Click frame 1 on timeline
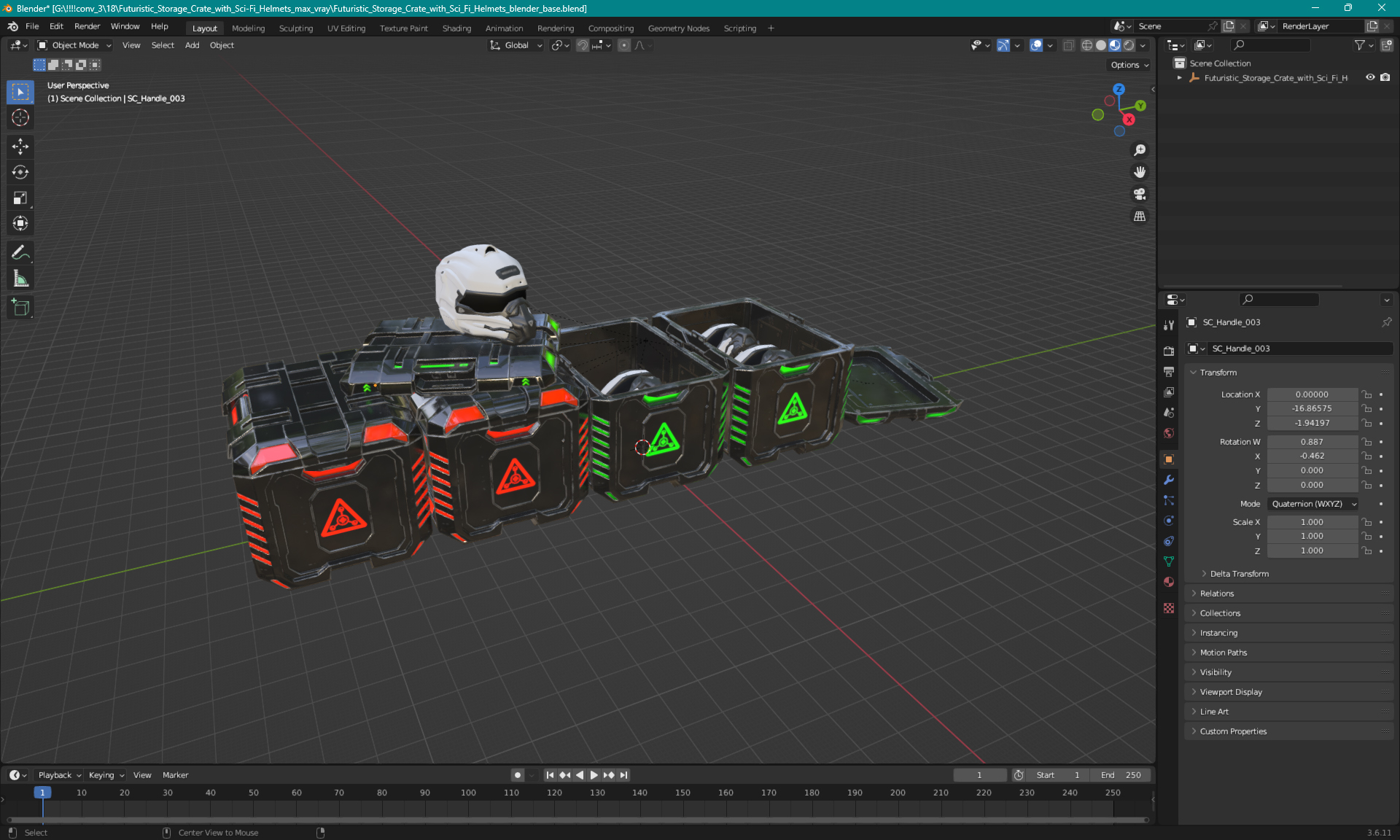Image resolution: width=1400 pixels, height=840 pixels. click(x=42, y=792)
